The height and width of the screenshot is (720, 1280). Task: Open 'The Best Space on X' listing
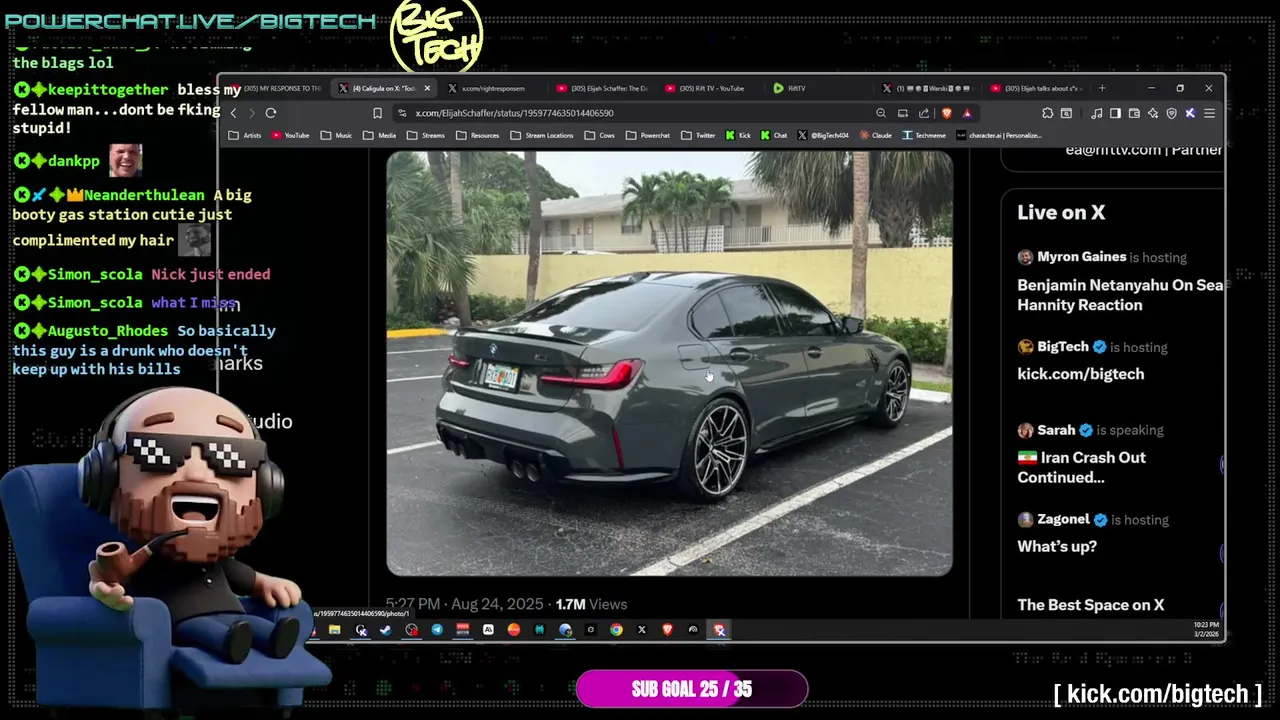coord(1090,605)
